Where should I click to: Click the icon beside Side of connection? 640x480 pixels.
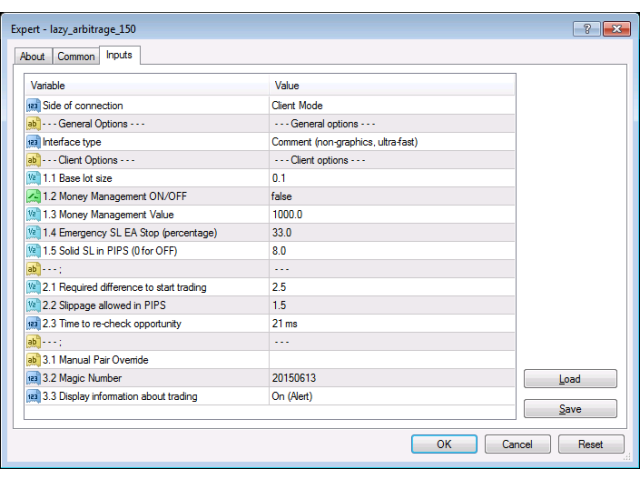pos(32,105)
